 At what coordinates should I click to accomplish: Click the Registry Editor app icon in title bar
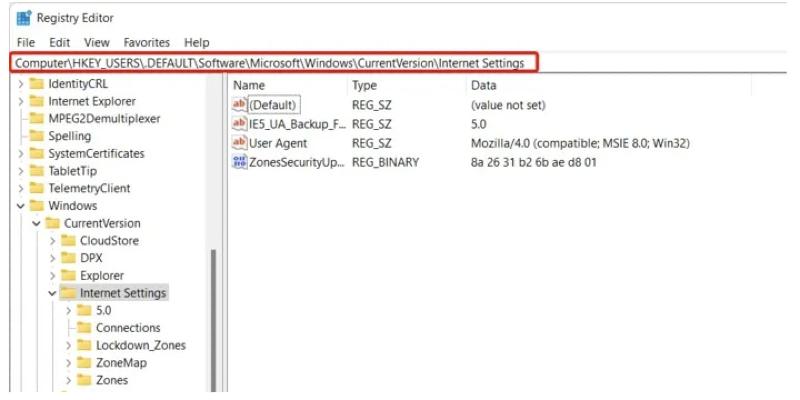[x=23, y=18]
